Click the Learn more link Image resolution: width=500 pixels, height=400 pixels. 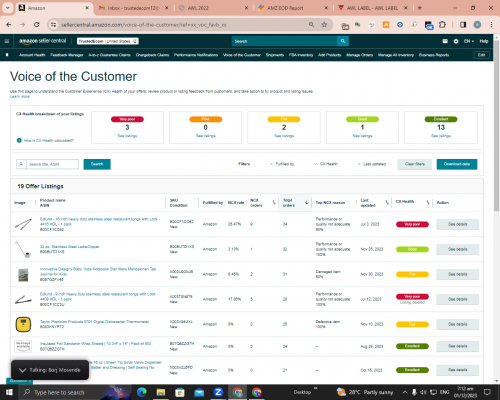pos(20,97)
